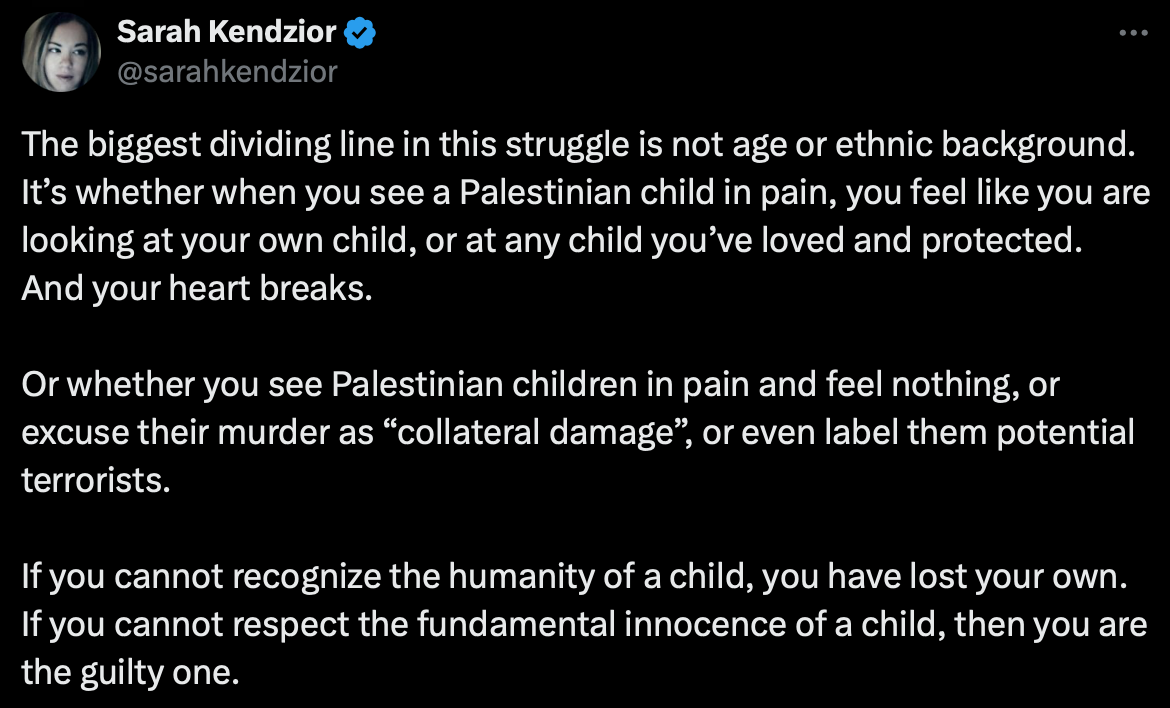Click the quoted phrase "collateral damage"
The width and height of the screenshot is (1170, 708).
(x=535, y=433)
